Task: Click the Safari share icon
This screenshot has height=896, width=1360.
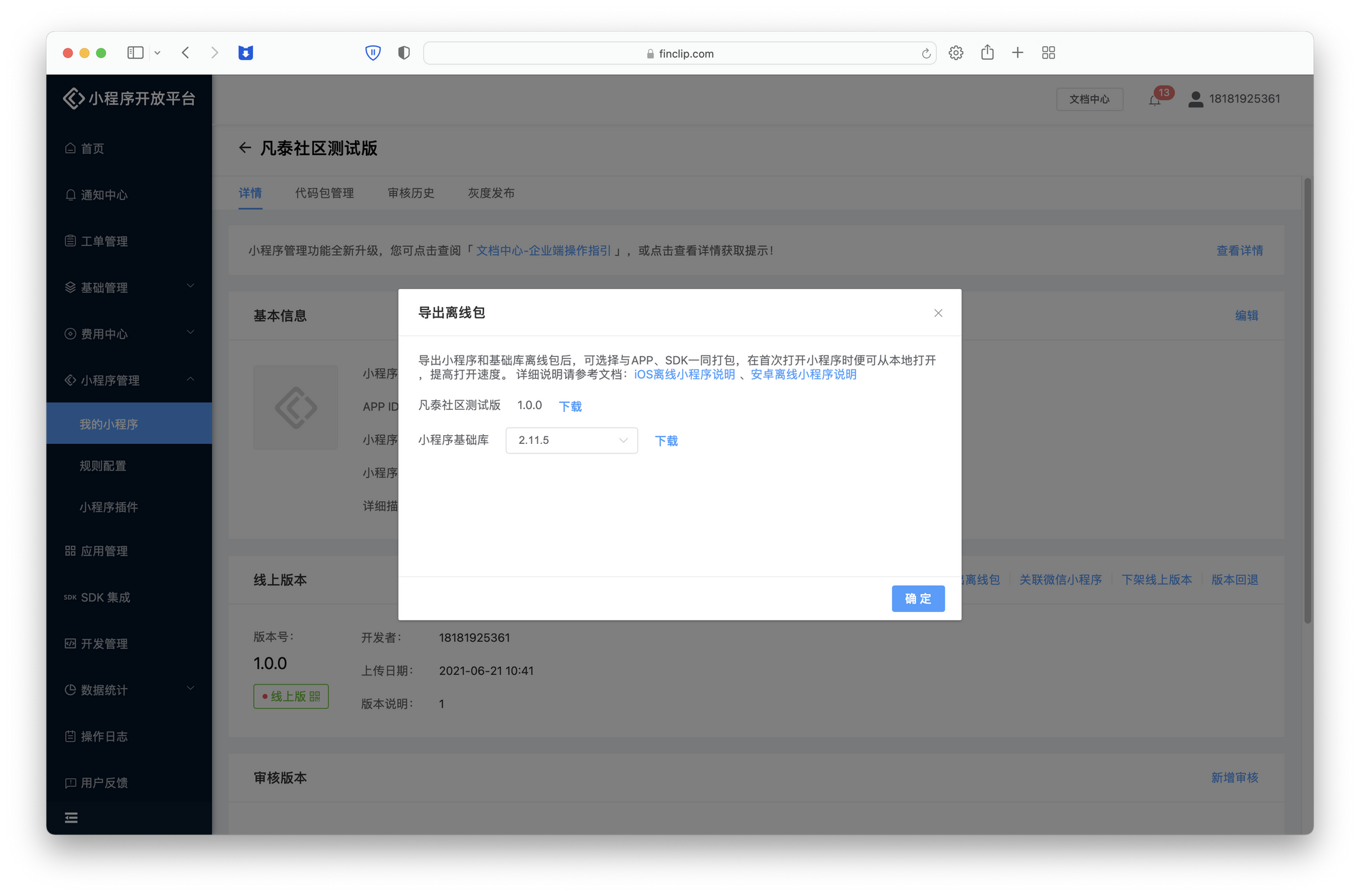Action: 987,52
